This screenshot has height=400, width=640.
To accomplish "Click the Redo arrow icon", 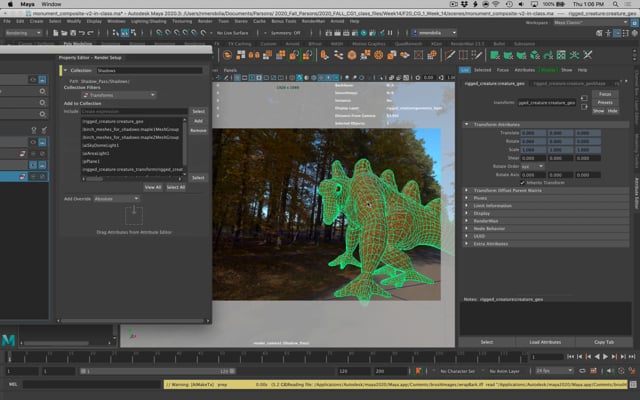I will [x=90, y=33].
